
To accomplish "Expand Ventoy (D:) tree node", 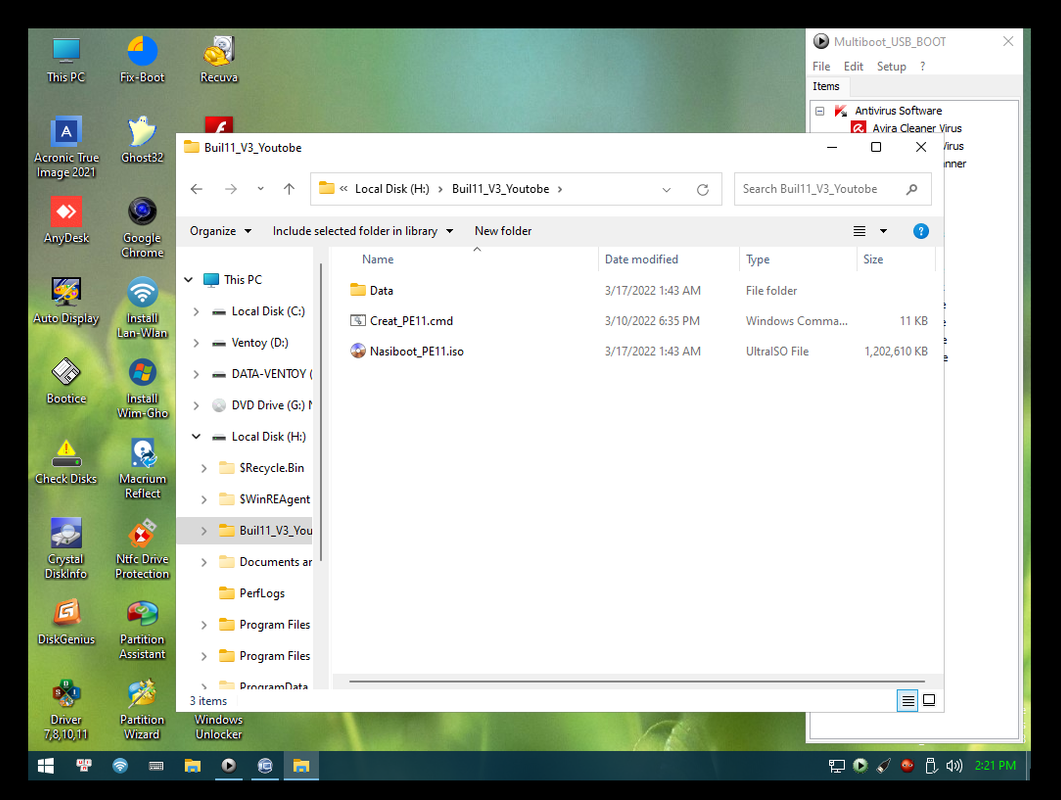I will coord(196,342).
